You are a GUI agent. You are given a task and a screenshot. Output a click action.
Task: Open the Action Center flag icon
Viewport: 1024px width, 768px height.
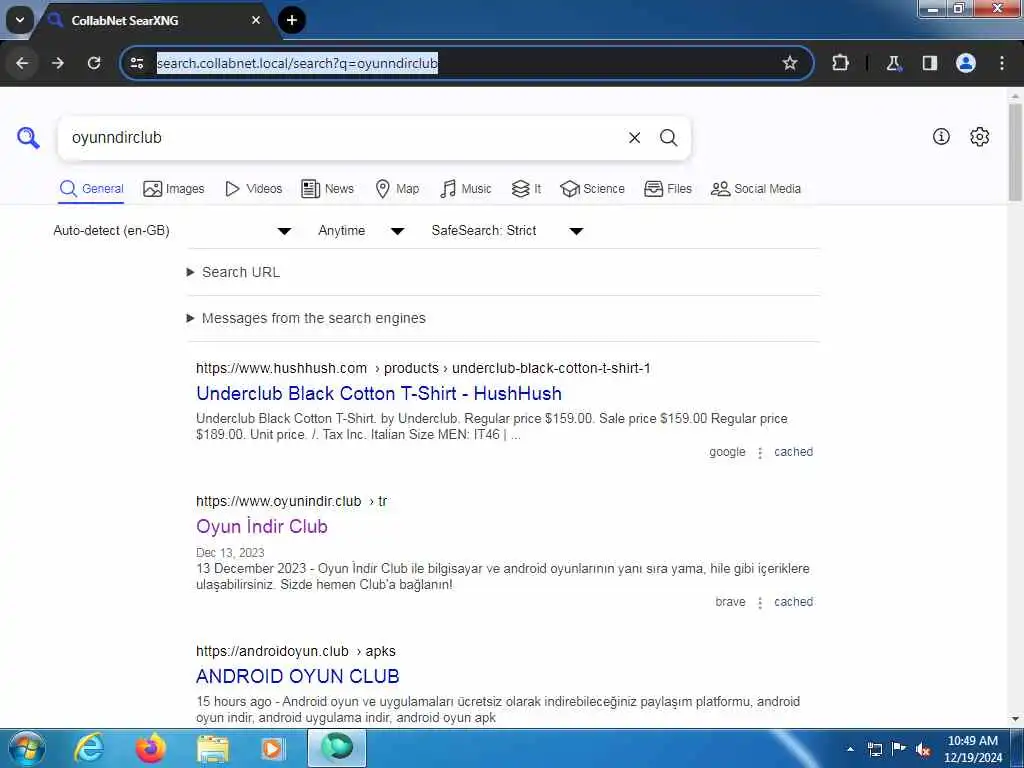[899, 749]
